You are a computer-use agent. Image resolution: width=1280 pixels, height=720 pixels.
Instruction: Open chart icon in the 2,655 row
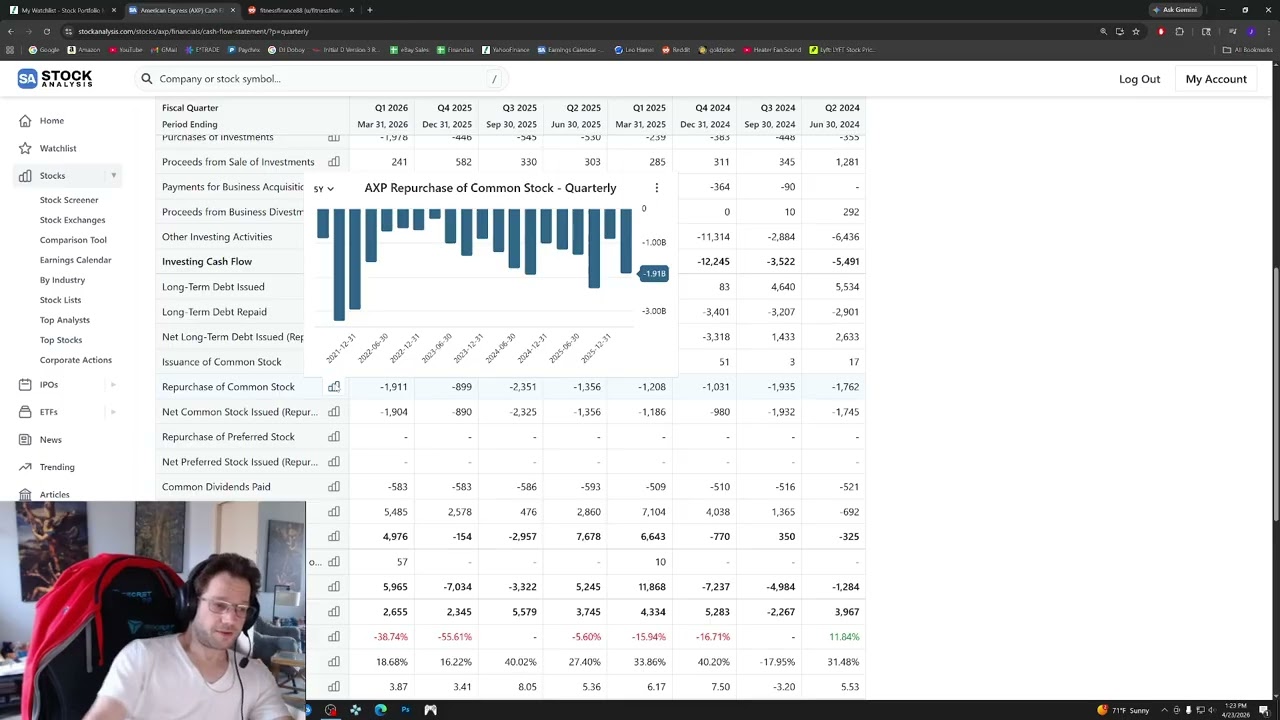334,612
